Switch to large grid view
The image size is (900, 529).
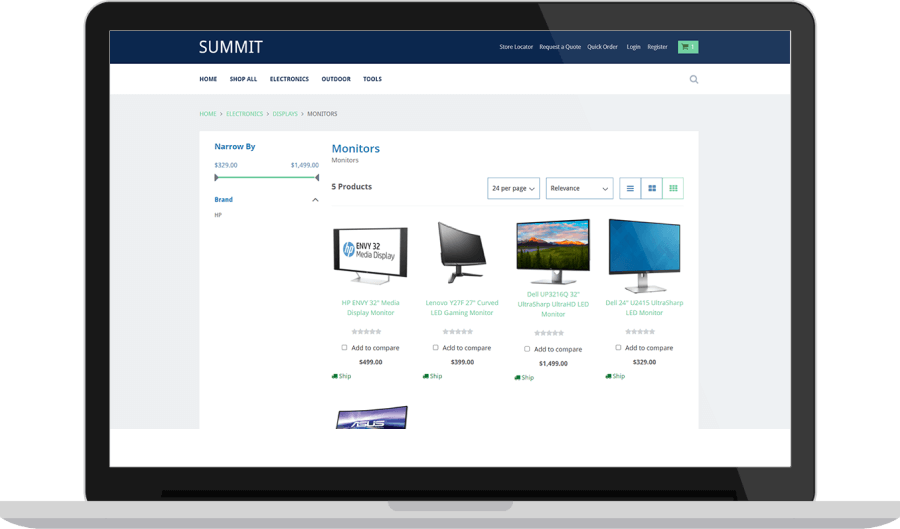pos(652,188)
